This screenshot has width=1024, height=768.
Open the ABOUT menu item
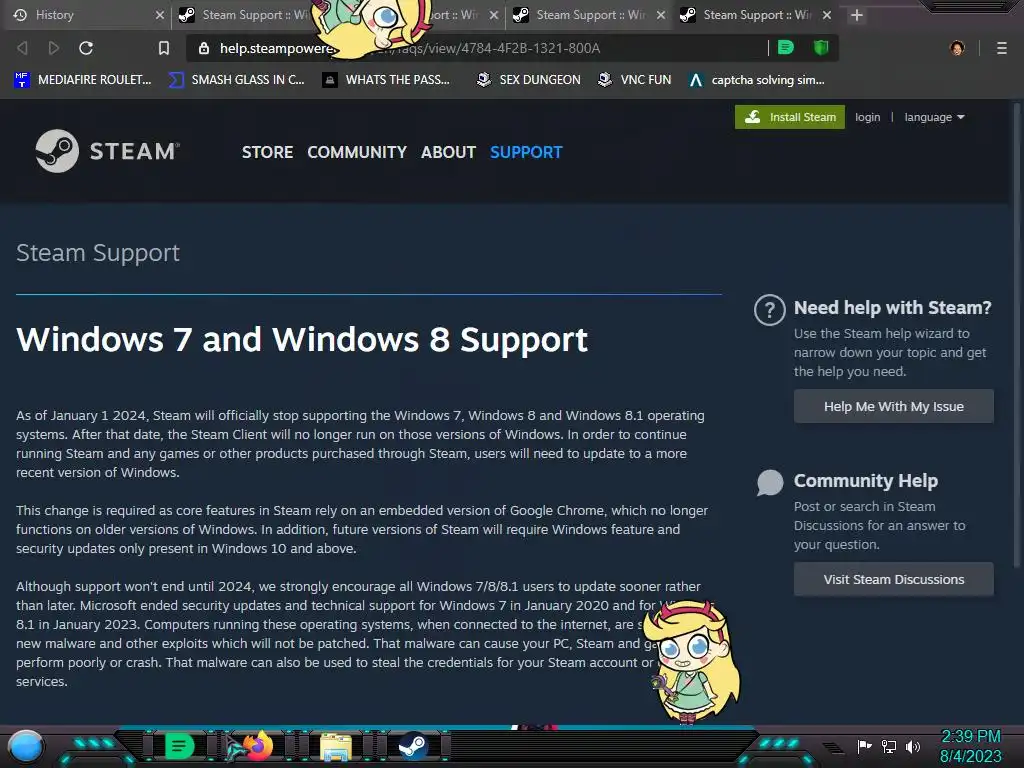(x=448, y=152)
